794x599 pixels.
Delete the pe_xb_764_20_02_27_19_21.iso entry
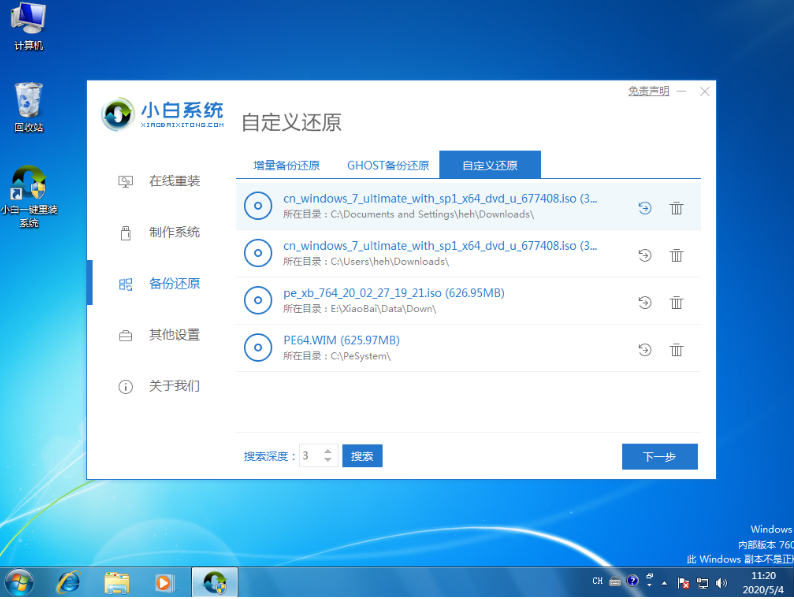click(x=676, y=302)
